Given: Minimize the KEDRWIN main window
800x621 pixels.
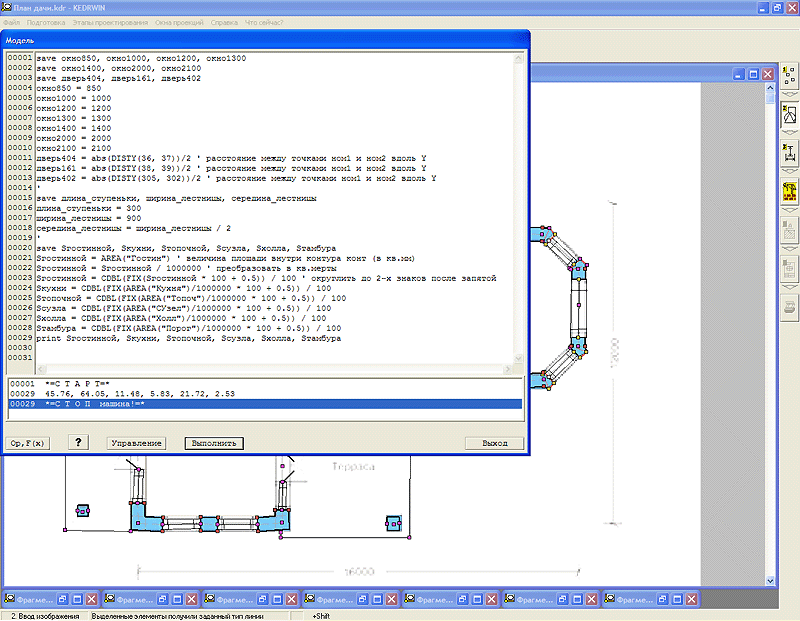Looking at the screenshot, I should point(763,8).
